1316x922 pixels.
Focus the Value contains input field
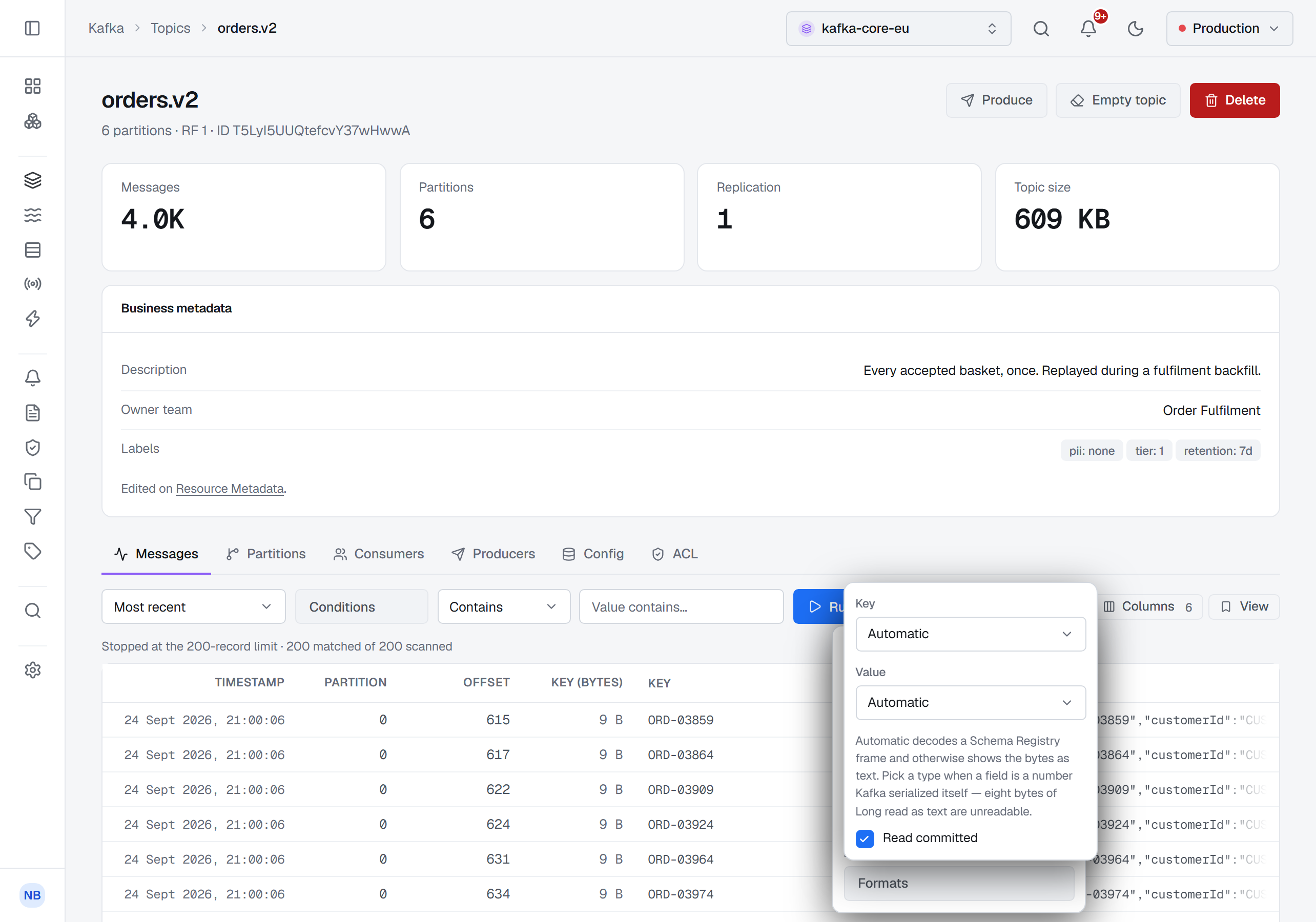tap(681, 606)
